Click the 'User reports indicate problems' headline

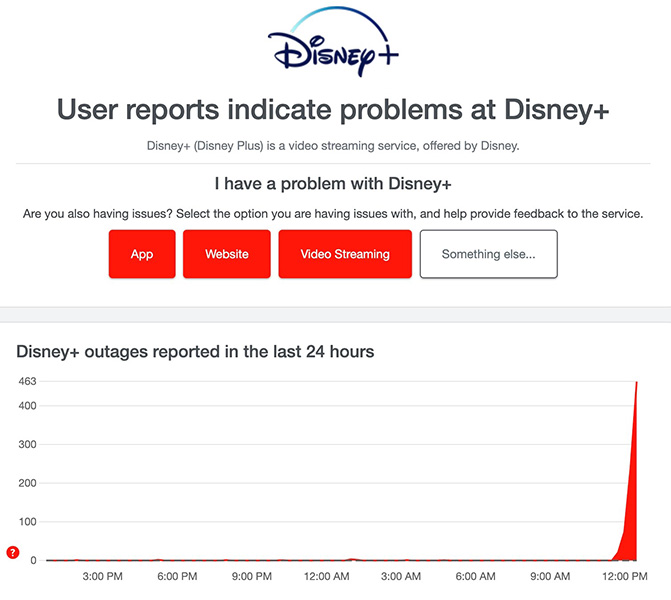pos(332,109)
